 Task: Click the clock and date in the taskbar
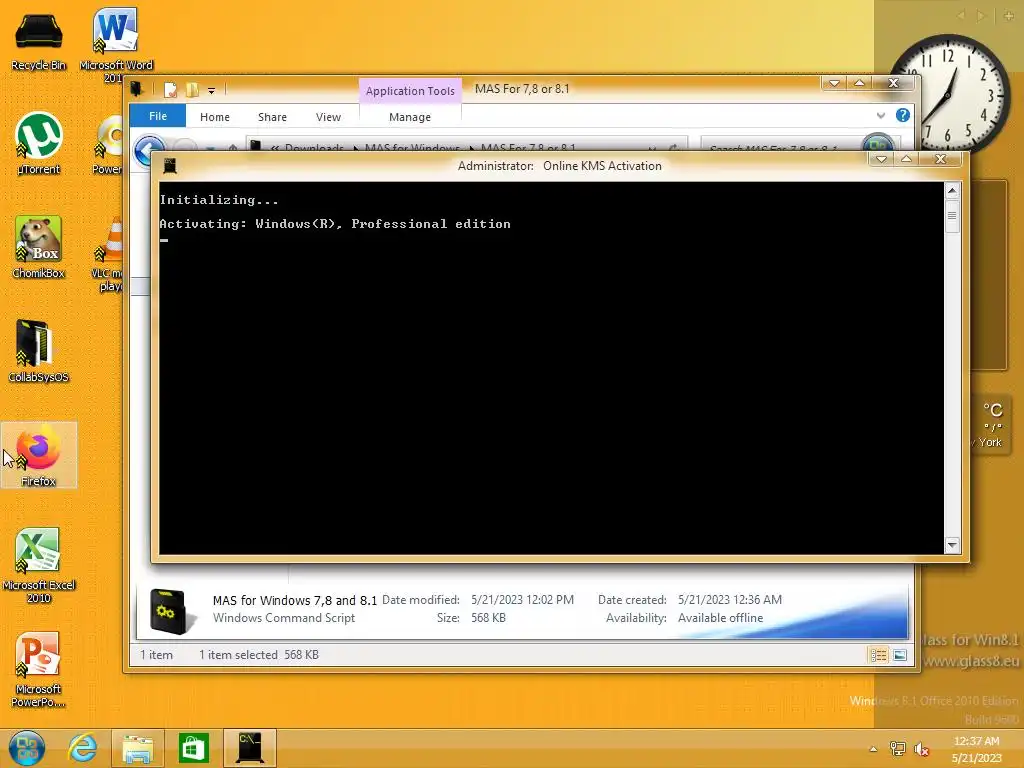[976, 749]
